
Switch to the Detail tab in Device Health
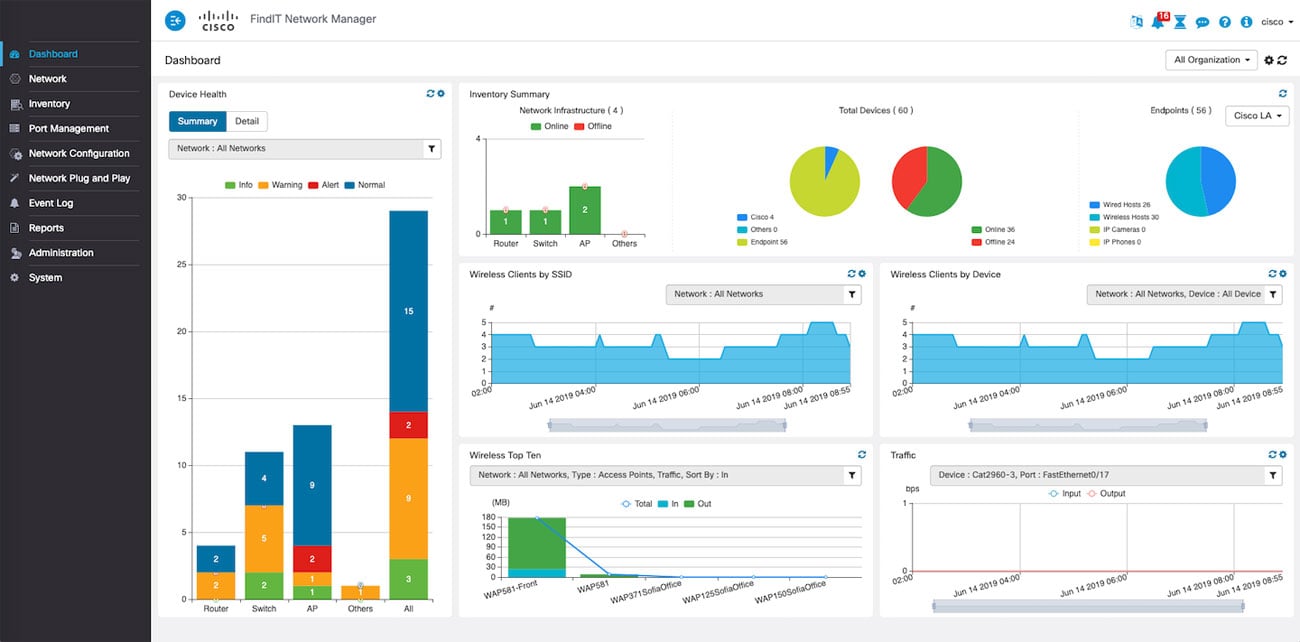pos(247,121)
